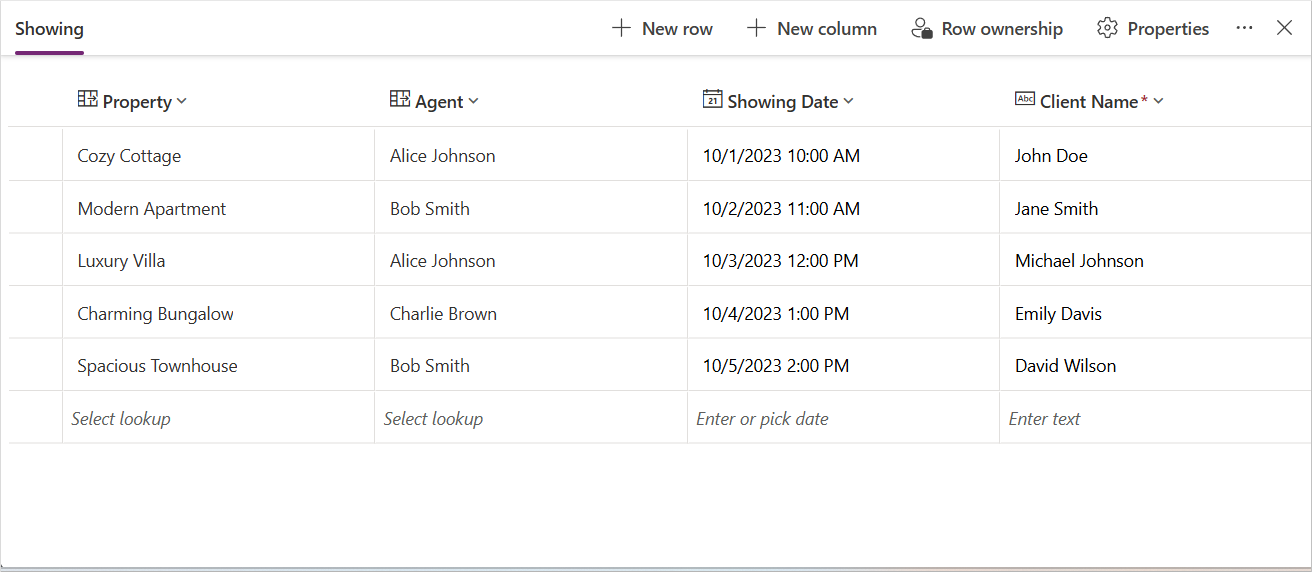The image size is (1312, 572).
Task: Expand the Property column dropdown chevron
Action: click(182, 101)
